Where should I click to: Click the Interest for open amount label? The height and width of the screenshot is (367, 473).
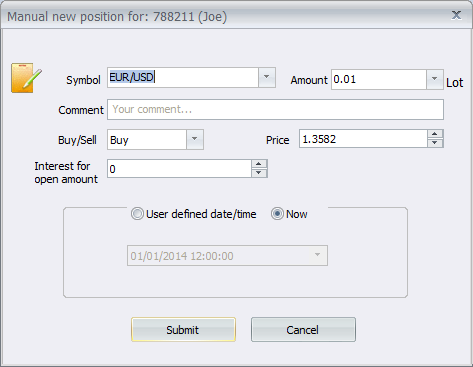tap(66, 173)
